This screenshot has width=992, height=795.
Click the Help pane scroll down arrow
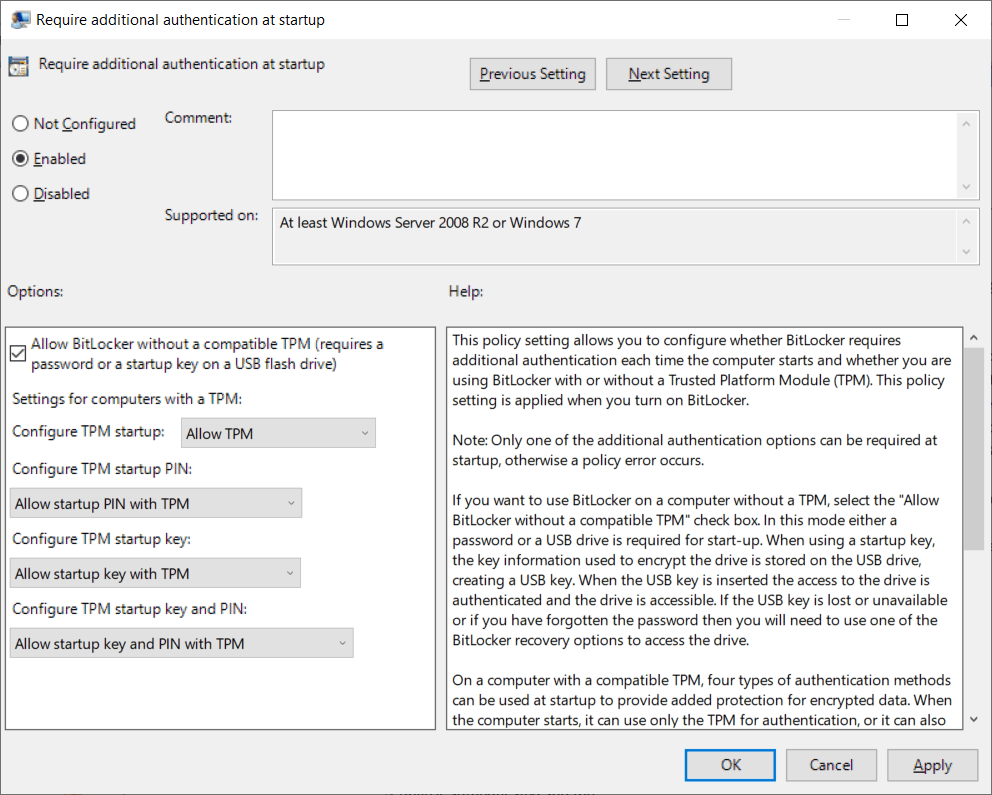click(974, 719)
